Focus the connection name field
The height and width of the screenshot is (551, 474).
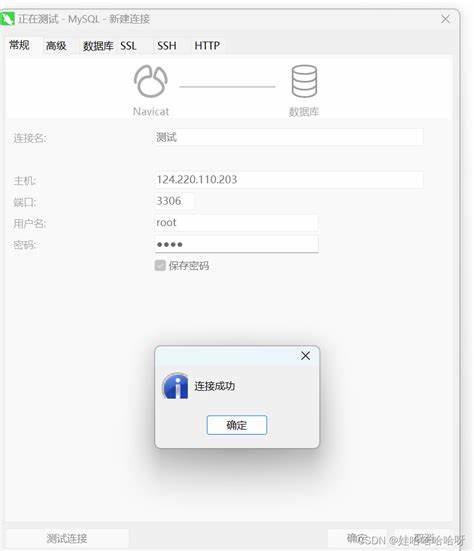[x=288, y=137]
